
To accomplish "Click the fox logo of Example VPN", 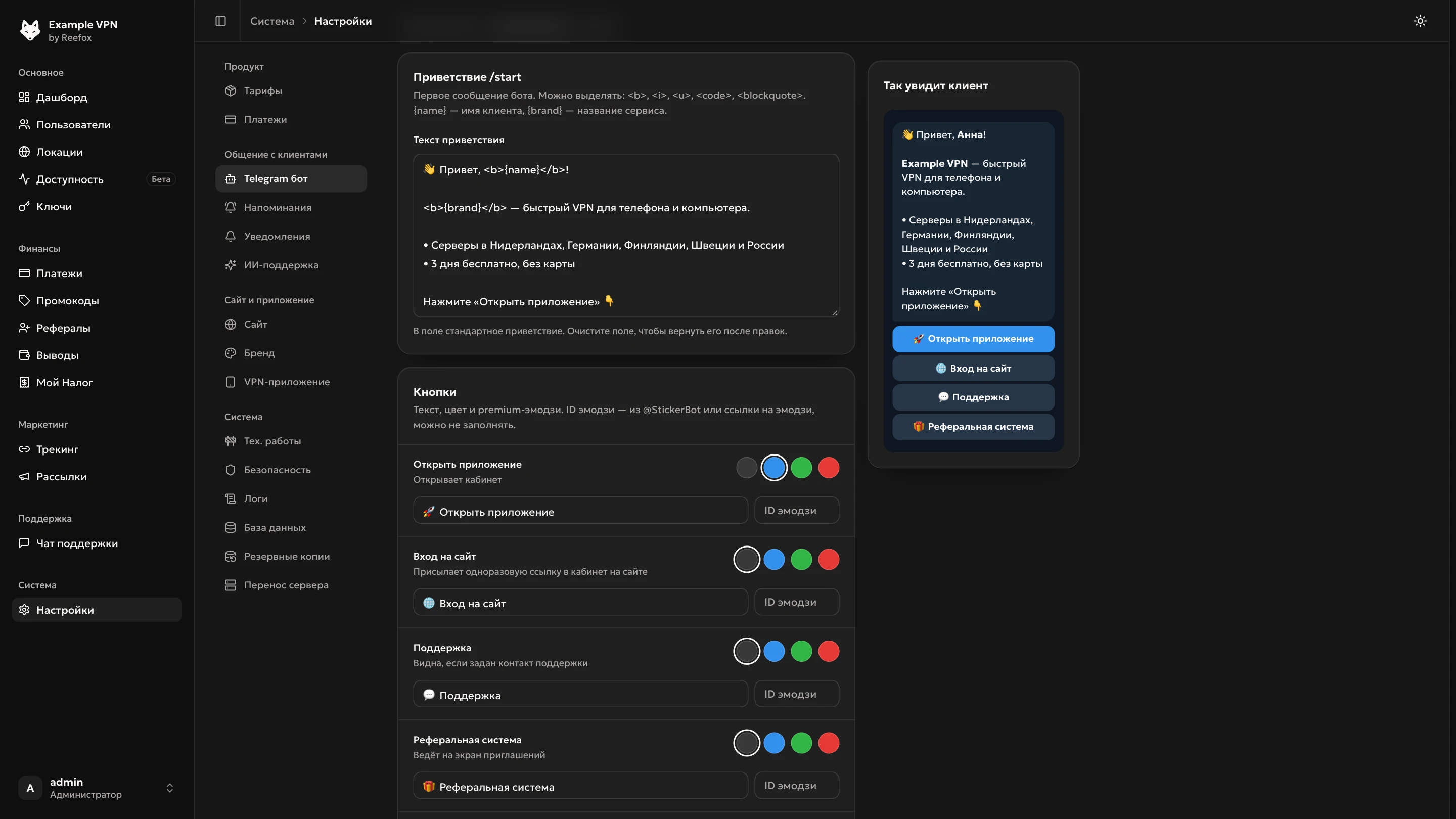I will 30,30.
